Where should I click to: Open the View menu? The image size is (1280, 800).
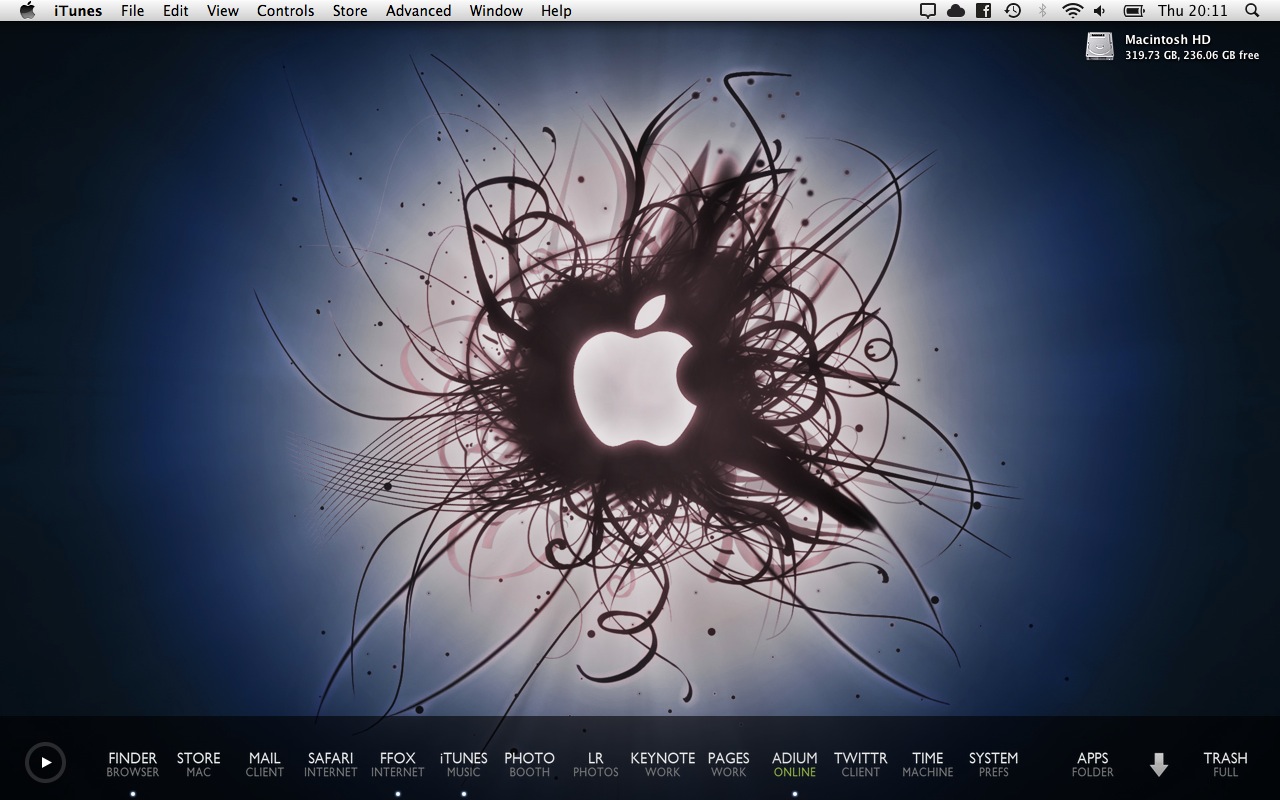tap(223, 10)
